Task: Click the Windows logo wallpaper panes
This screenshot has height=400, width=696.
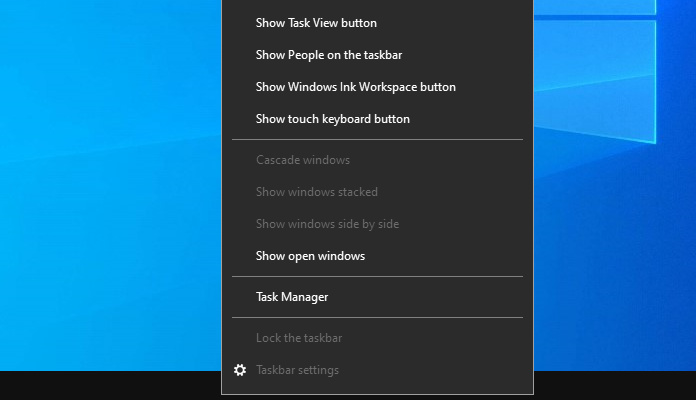Action: click(595, 71)
